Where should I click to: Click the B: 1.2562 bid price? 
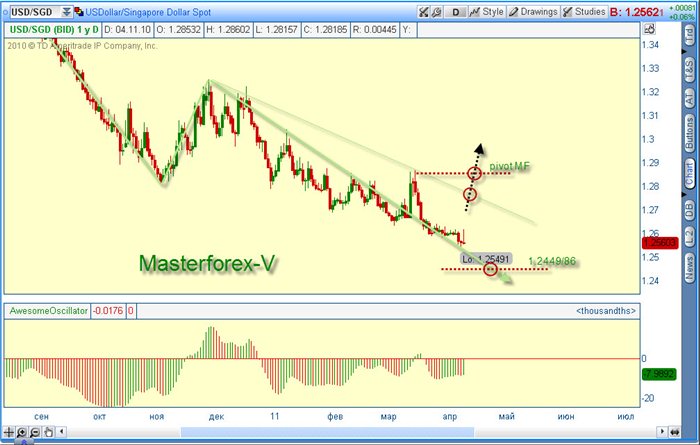pyautogui.click(x=637, y=12)
